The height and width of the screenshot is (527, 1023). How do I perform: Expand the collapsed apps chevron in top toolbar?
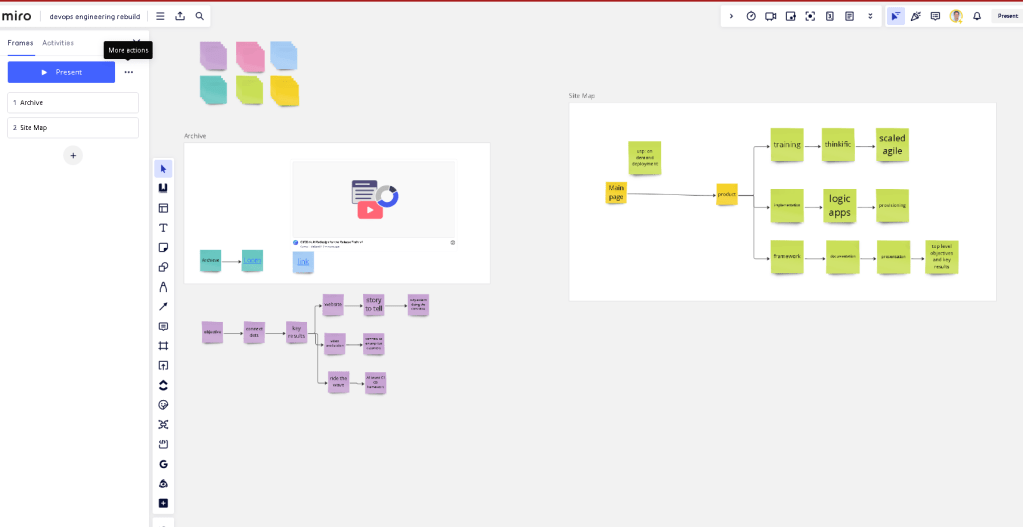pyautogui.click(x=731, y=16)
